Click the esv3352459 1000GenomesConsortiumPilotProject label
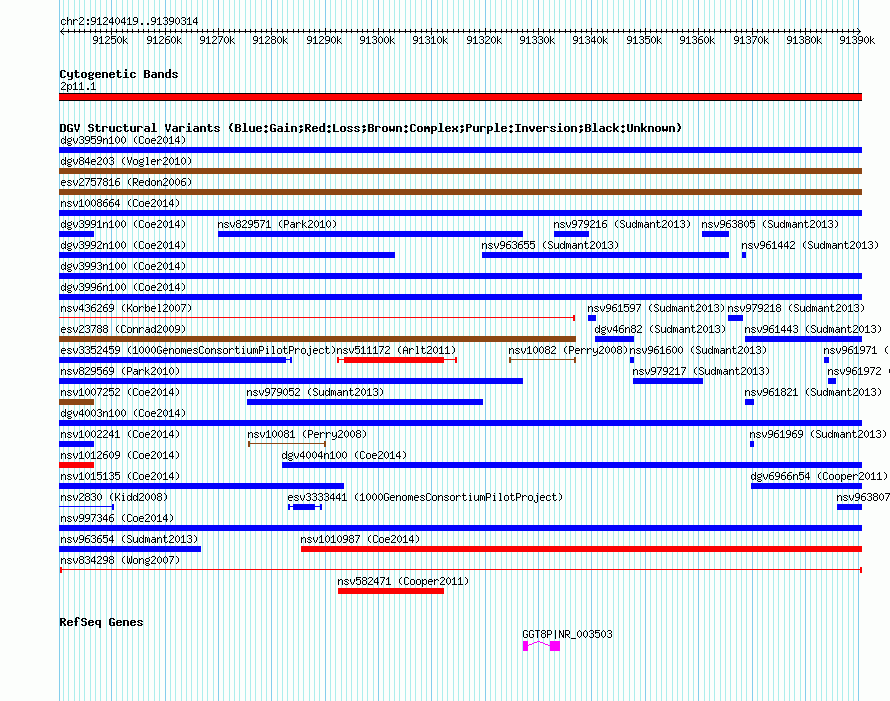The height and width of the screenshot is (701, 890). [198, 350]
